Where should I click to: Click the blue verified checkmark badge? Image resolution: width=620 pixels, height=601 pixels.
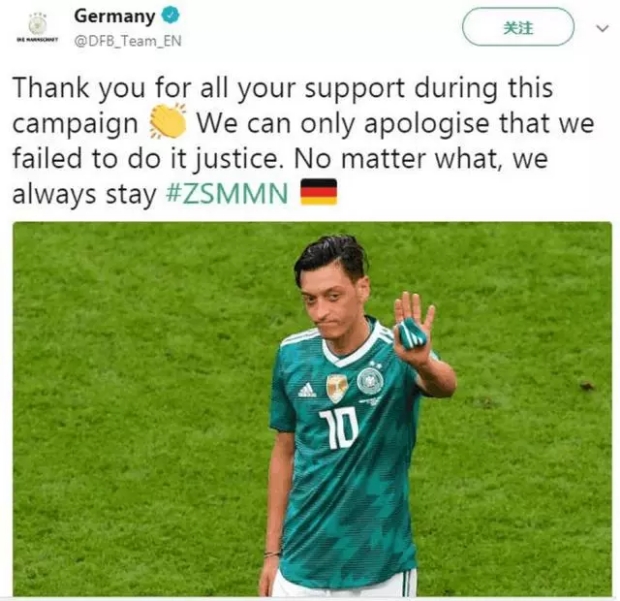point(172,16)
